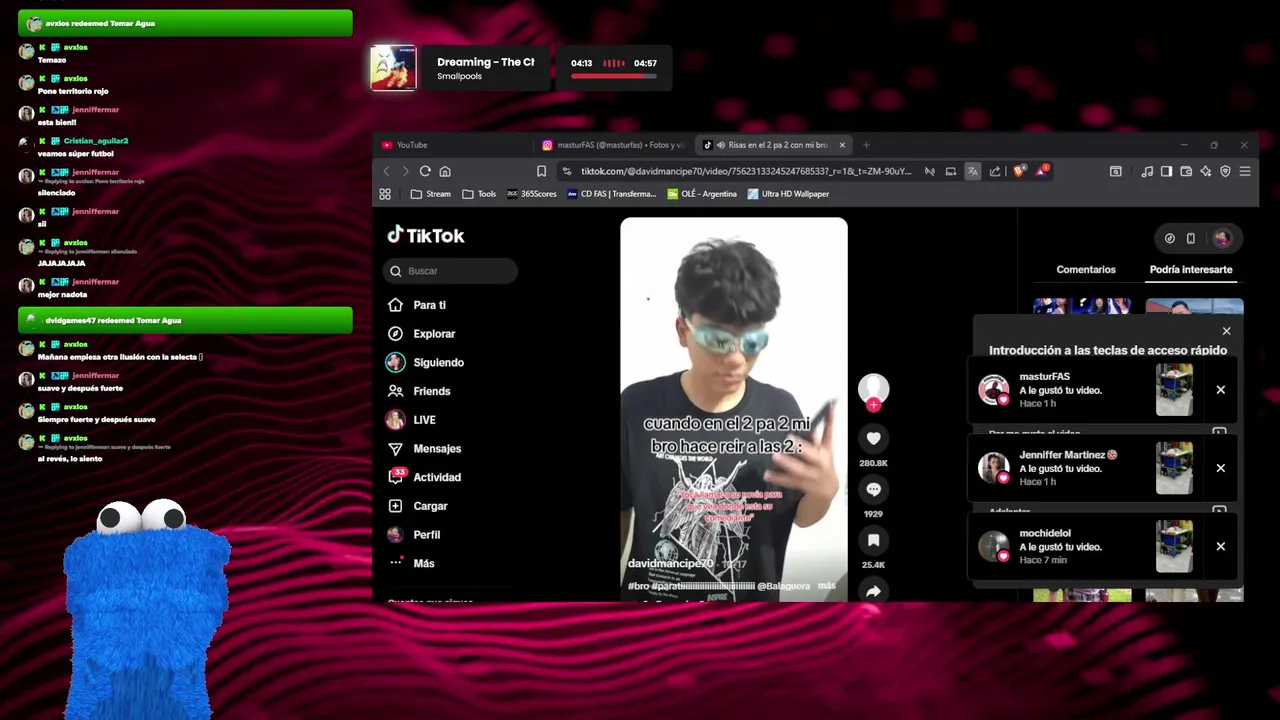
Task: Toggle the browser sidebar panel
Action: coord(1166,171)
